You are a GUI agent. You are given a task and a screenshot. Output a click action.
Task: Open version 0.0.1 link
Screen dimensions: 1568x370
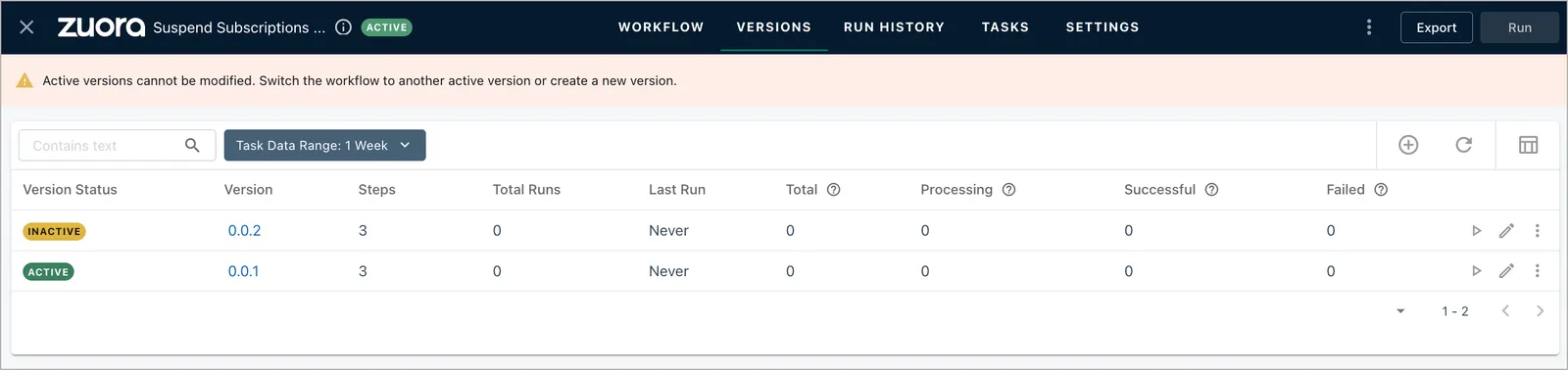pos(243,271)
